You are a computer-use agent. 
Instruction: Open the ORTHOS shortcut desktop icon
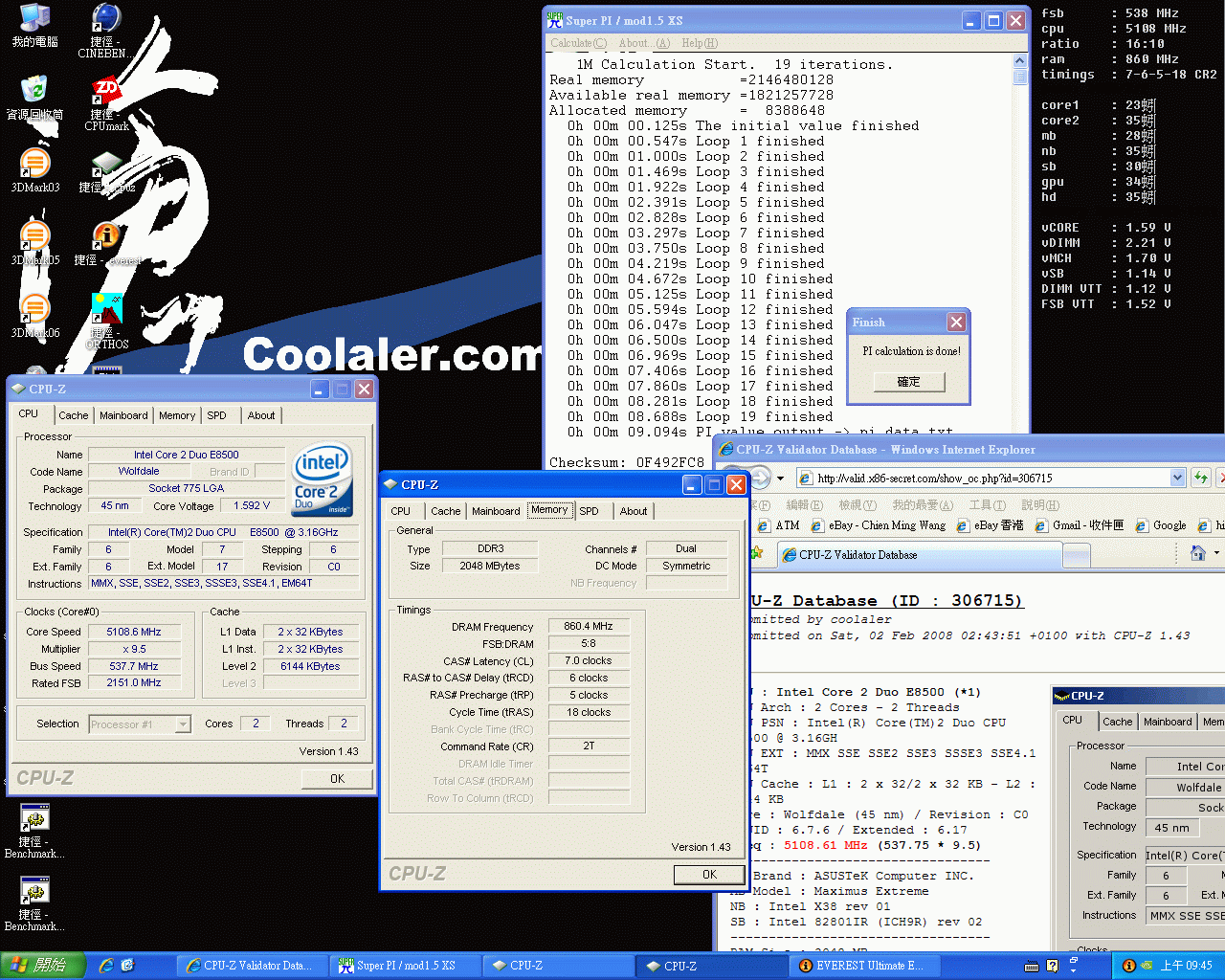point(106,321)
